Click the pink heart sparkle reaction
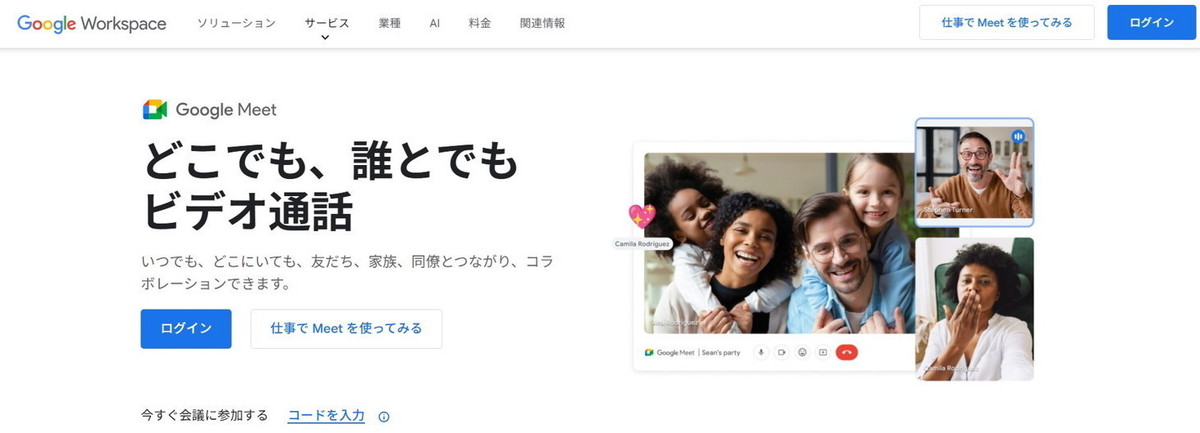The height and width of the screenshot is (433, 1200). [x=641, y=216]
